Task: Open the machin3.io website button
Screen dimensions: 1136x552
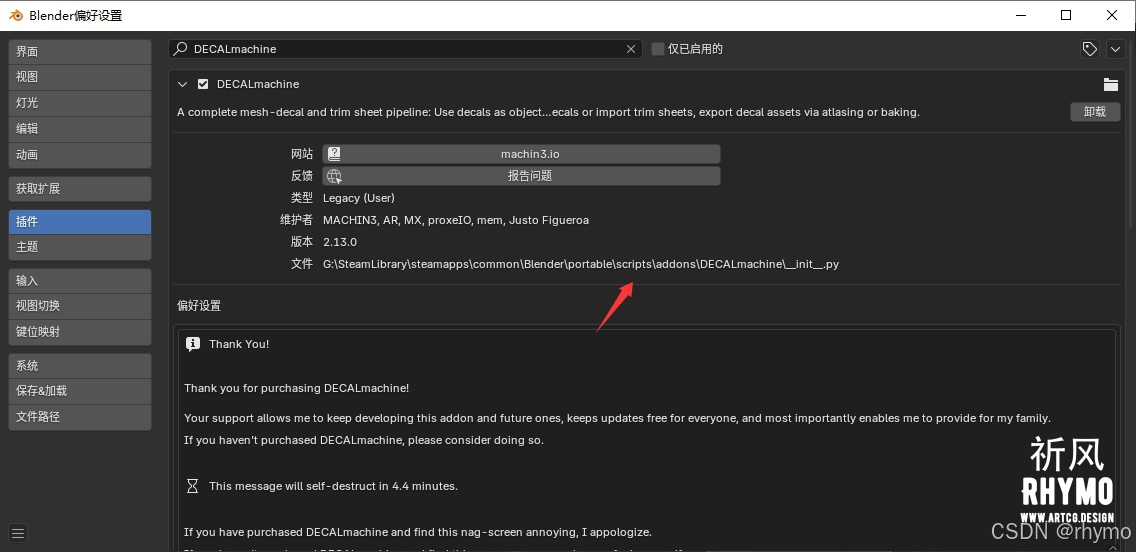Action: pos(521,154)
